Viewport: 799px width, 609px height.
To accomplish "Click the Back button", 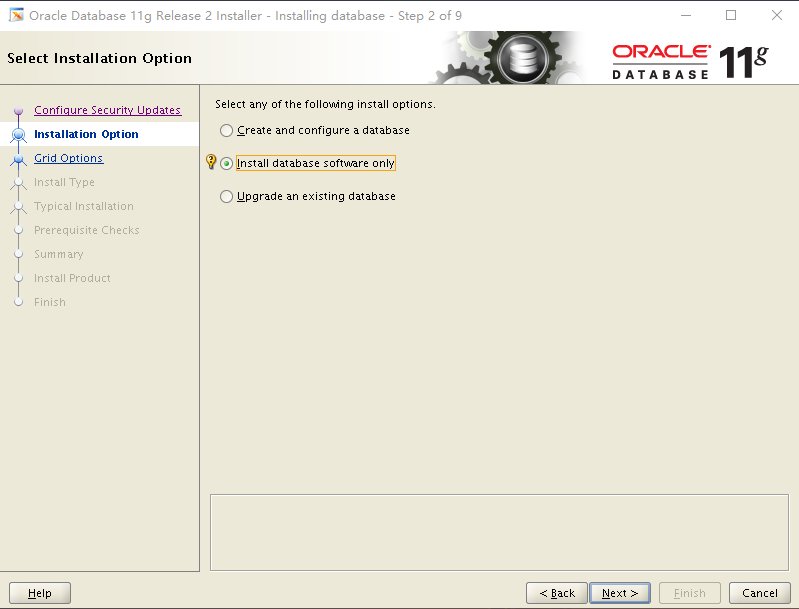I will [x=556, y=593].
